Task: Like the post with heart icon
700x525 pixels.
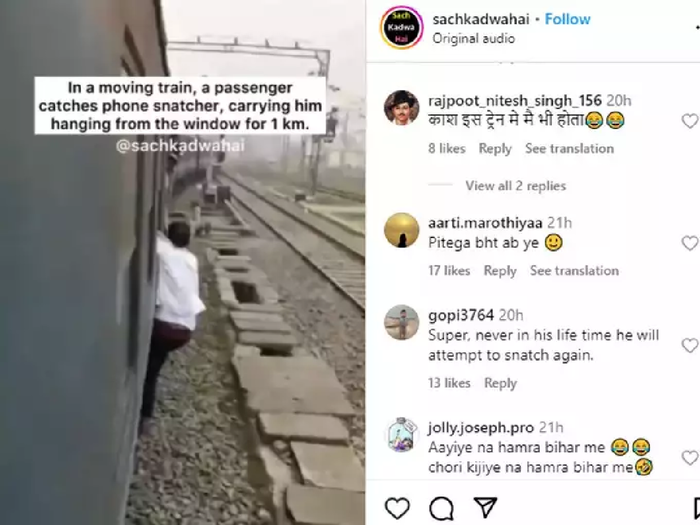Action: [397, 508]
